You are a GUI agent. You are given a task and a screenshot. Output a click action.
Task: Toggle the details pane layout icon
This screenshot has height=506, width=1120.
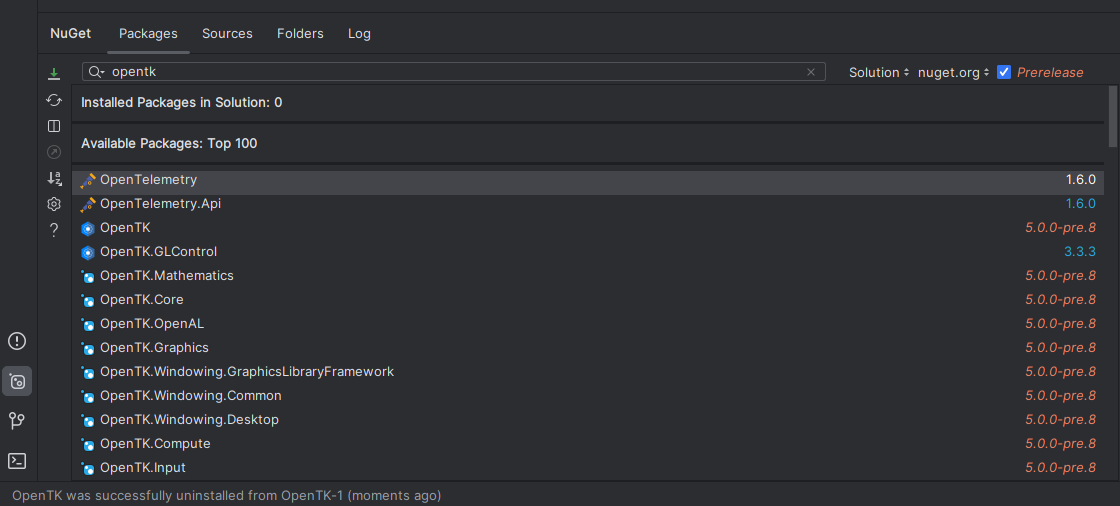point(54,126)
